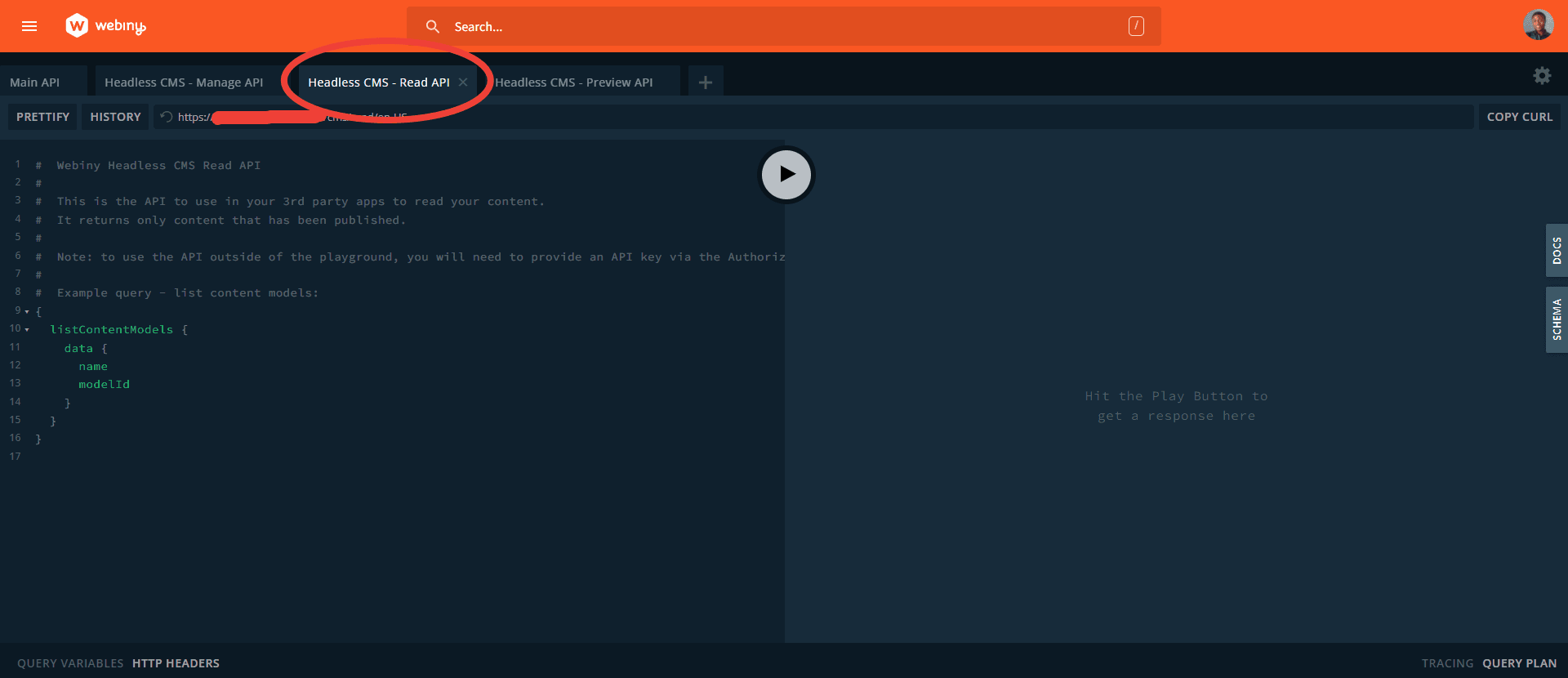Open HTTP HEADERS panel
The width and height of the screenshot is (1568, 678).
click(x=176, y=663)
